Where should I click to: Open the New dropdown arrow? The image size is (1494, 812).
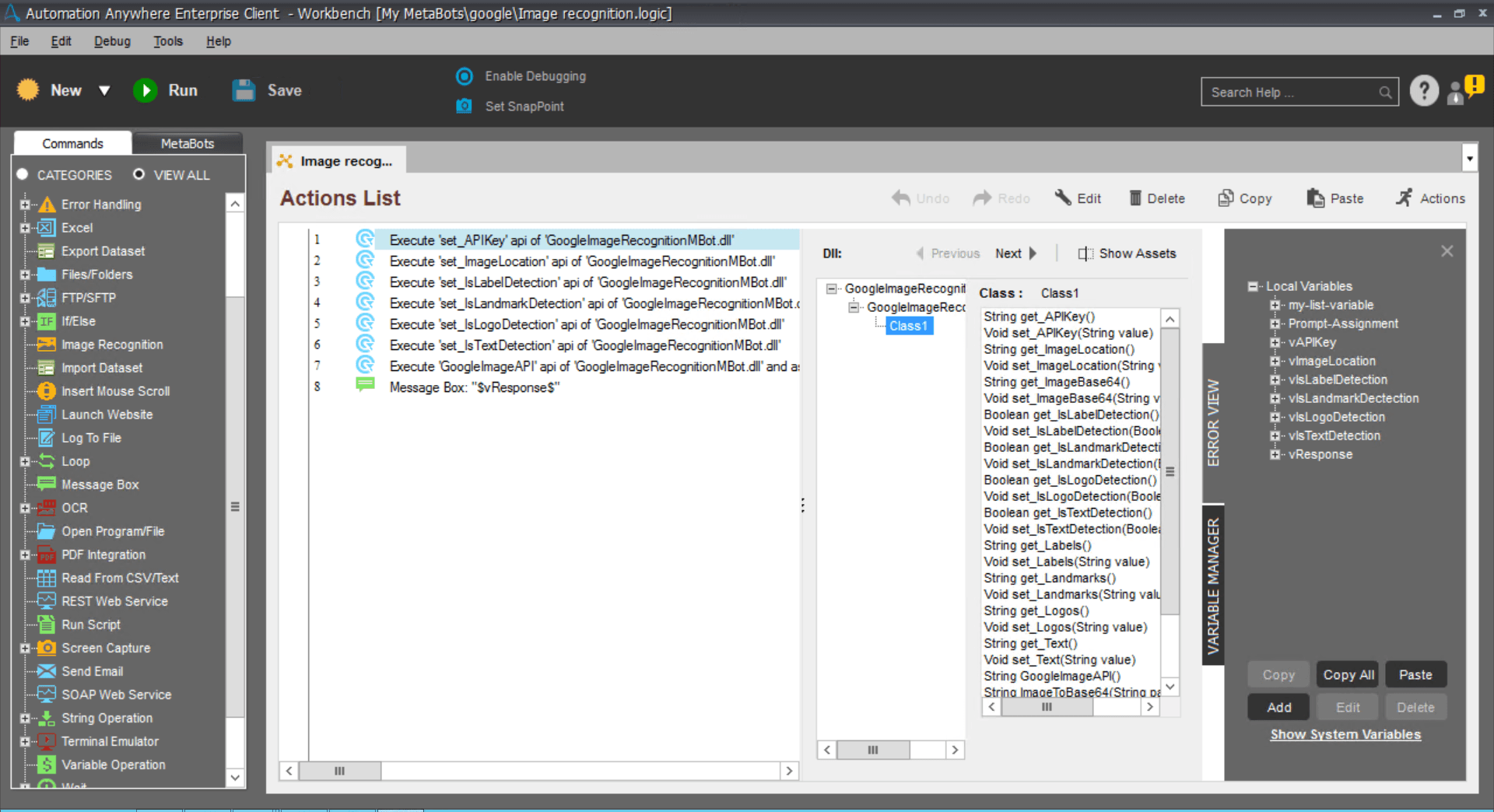click(104, 91)
